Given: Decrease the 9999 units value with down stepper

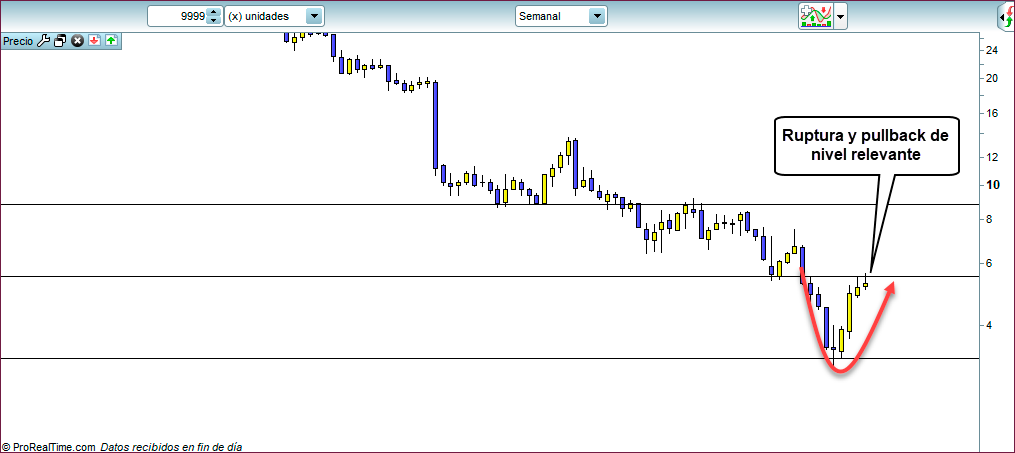Looking at the screenshot, I should tap(212, 21).
